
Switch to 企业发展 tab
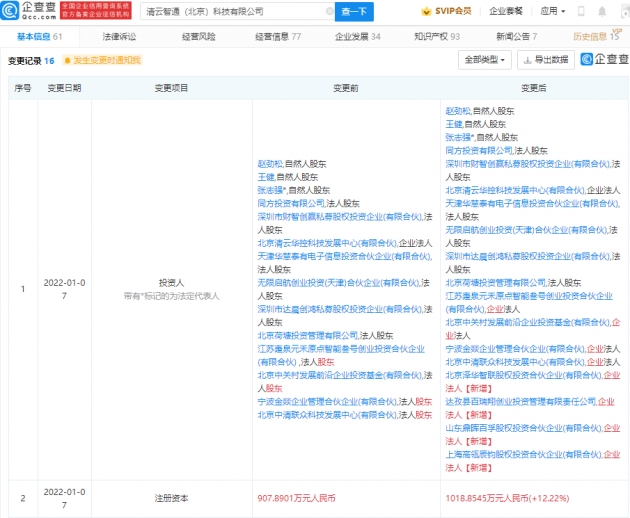[358, 37]
